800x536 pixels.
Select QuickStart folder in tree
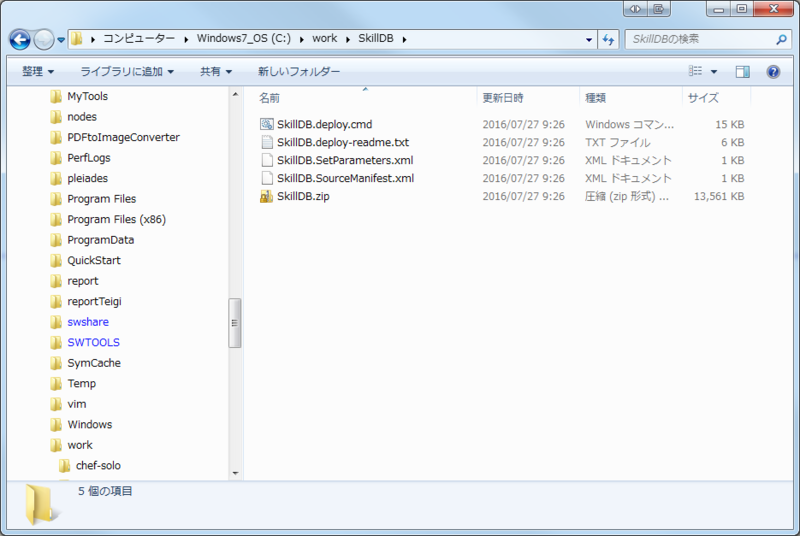(x=94, y=261)
